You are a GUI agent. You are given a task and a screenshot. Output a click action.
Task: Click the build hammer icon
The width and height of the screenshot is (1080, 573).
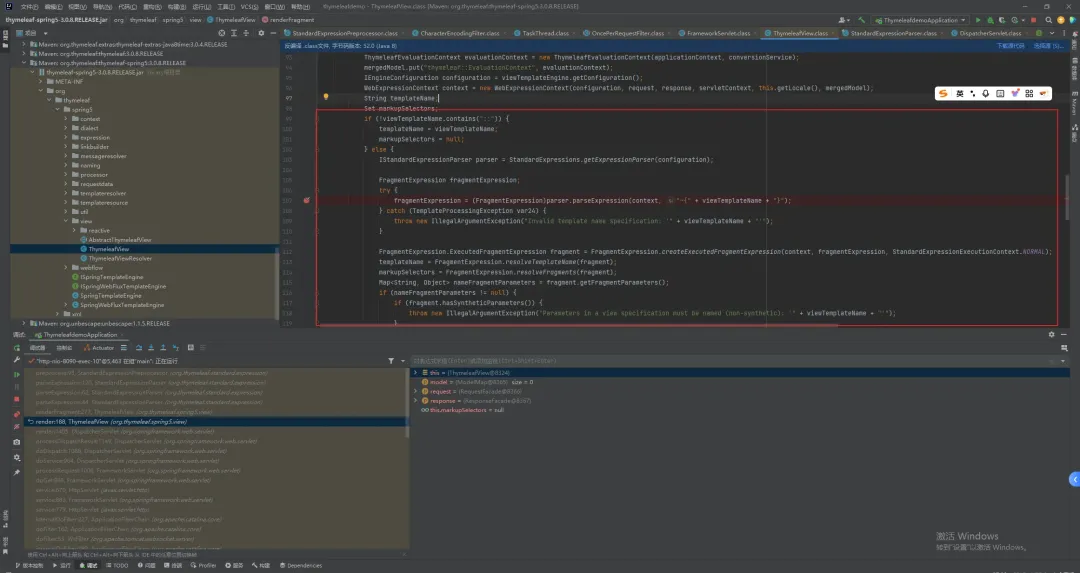tap(862, 20)
